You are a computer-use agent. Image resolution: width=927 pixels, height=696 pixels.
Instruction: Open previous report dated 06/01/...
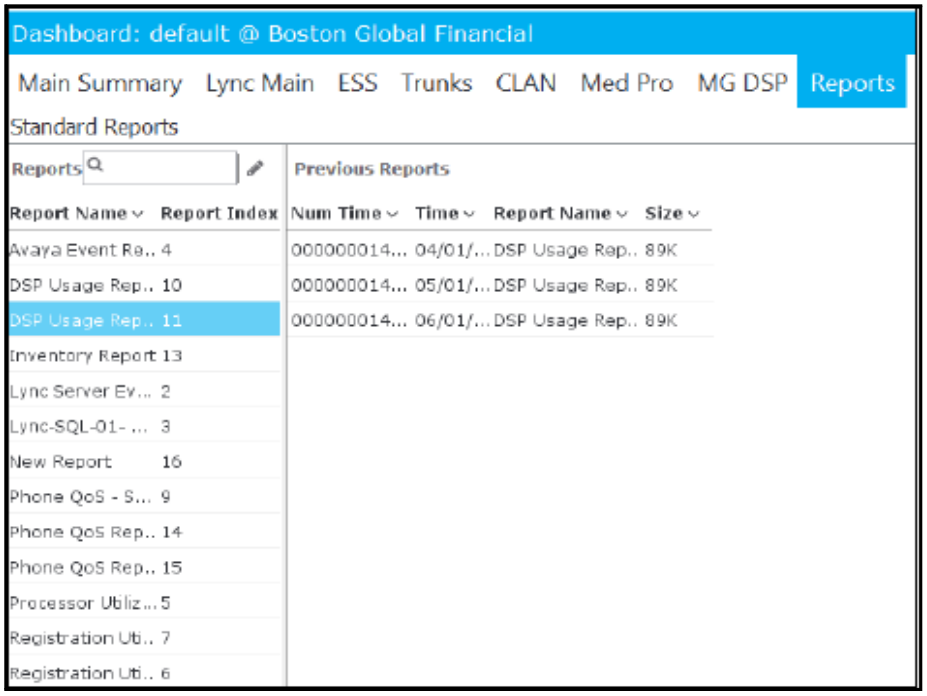(x=501, y=320)
